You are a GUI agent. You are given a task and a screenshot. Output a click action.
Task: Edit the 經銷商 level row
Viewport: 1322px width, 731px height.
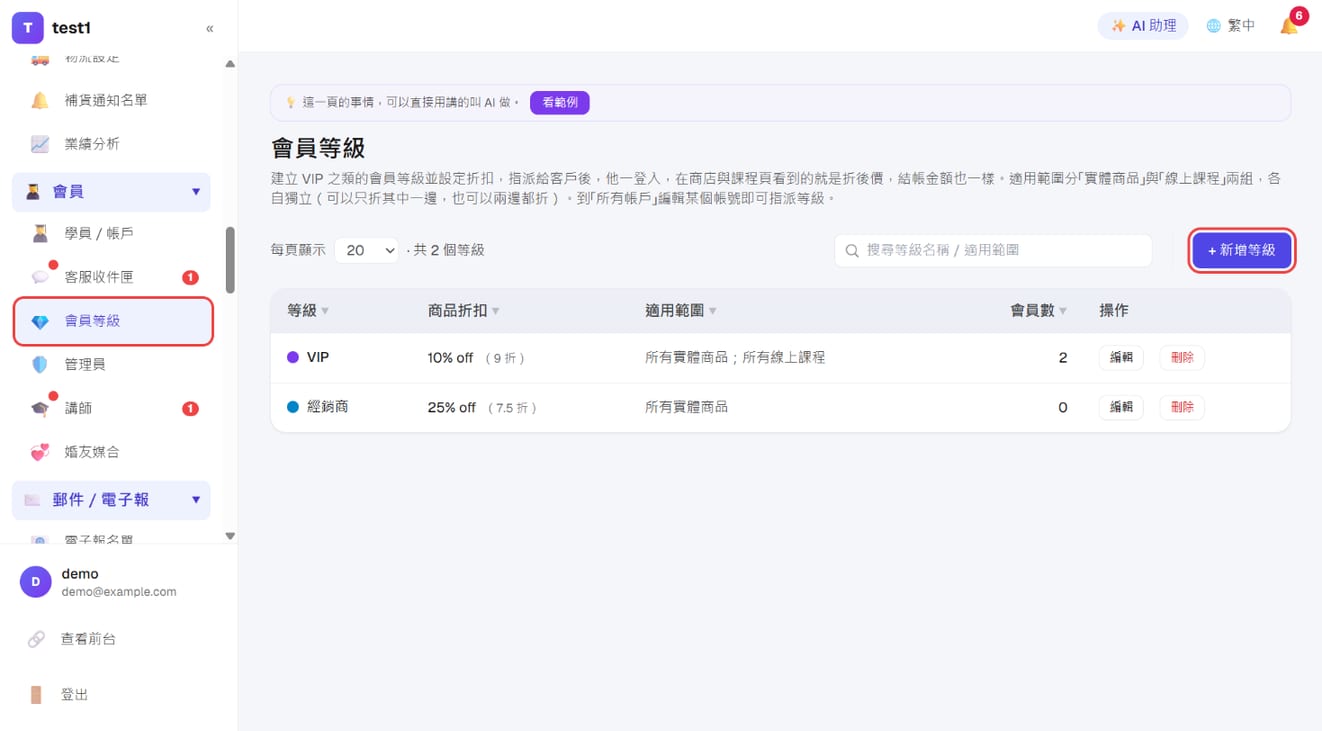[1121, 407]
